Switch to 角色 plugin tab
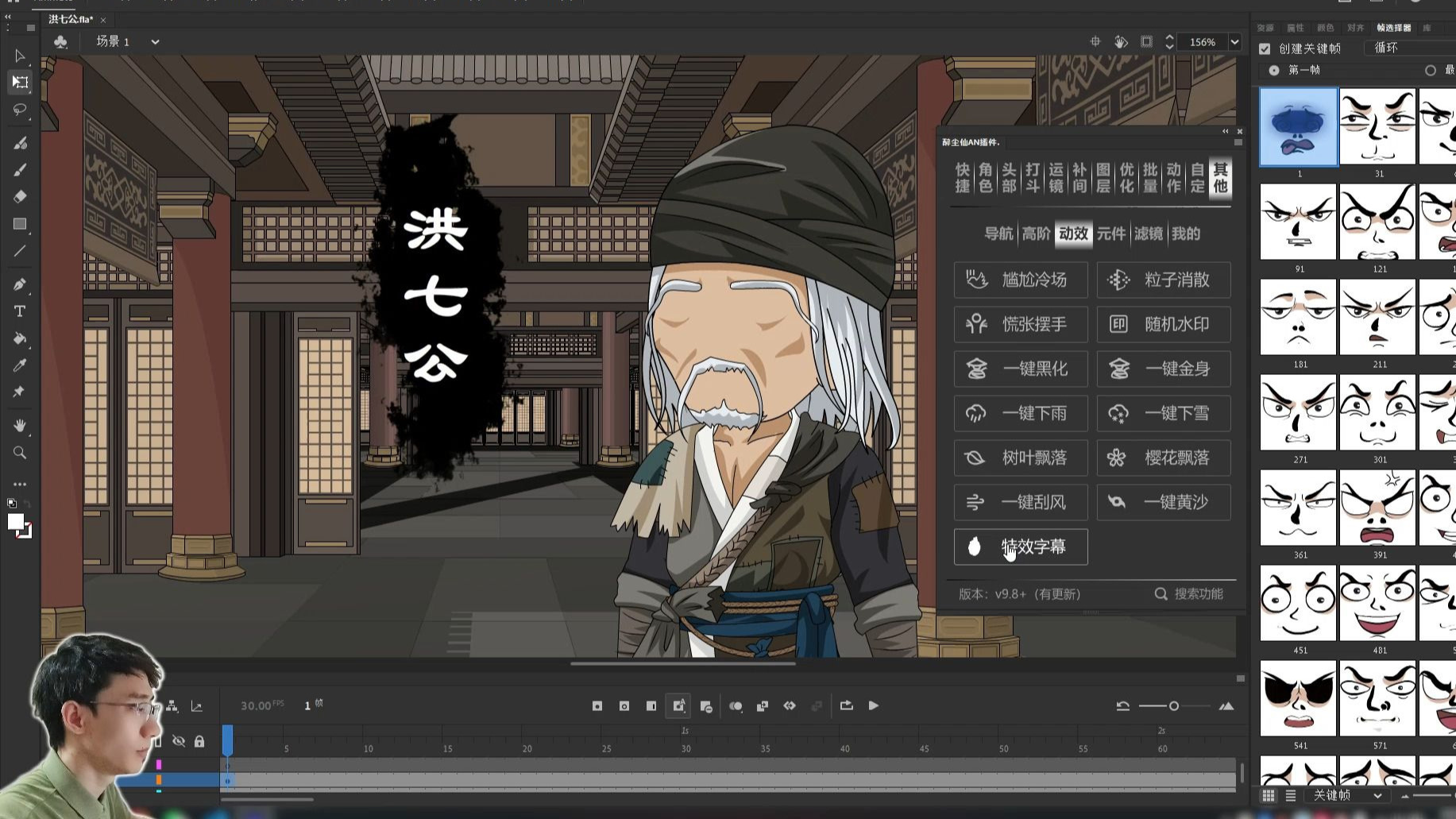 (986, 178)
